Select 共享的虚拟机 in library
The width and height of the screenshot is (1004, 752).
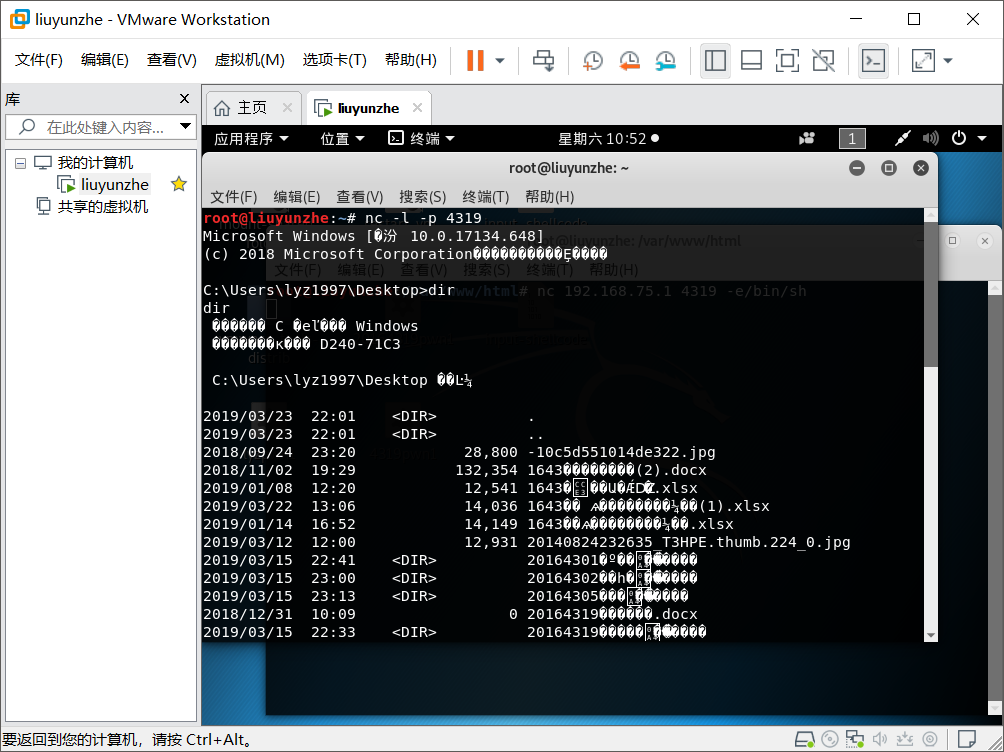(x=103, y=206)
